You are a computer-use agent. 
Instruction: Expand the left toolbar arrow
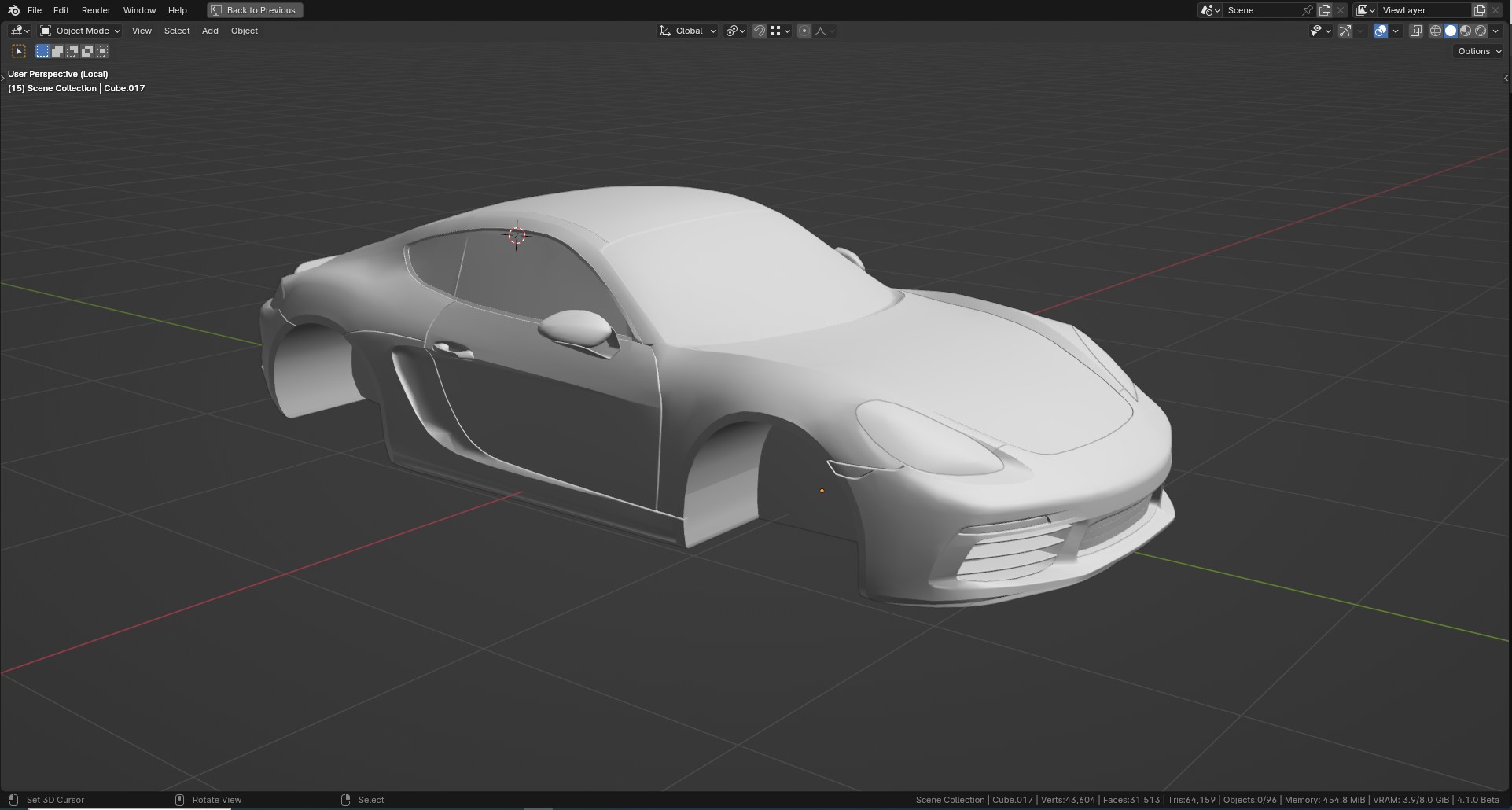tap(2, 79)
